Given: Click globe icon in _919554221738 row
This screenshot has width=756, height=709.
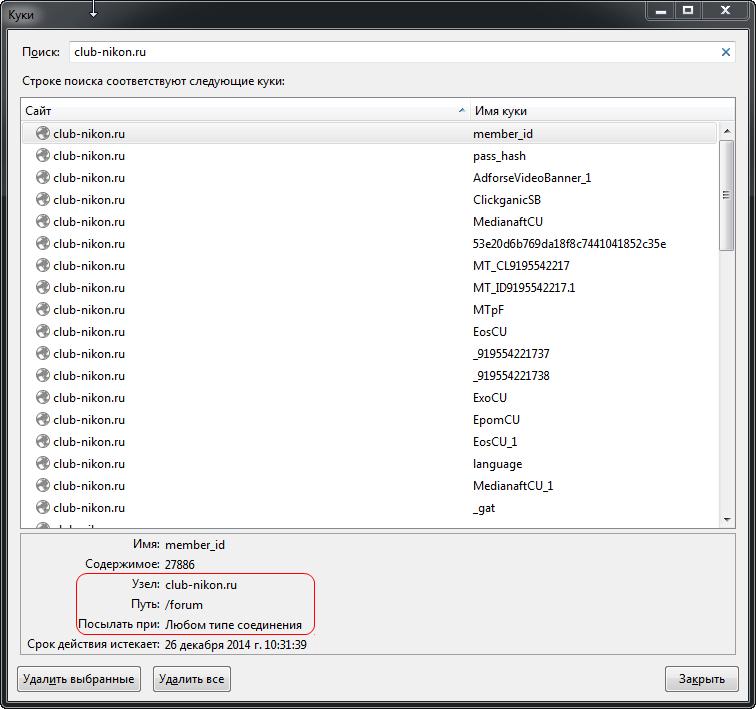Looking at the screenshot, I should point(43,375).
